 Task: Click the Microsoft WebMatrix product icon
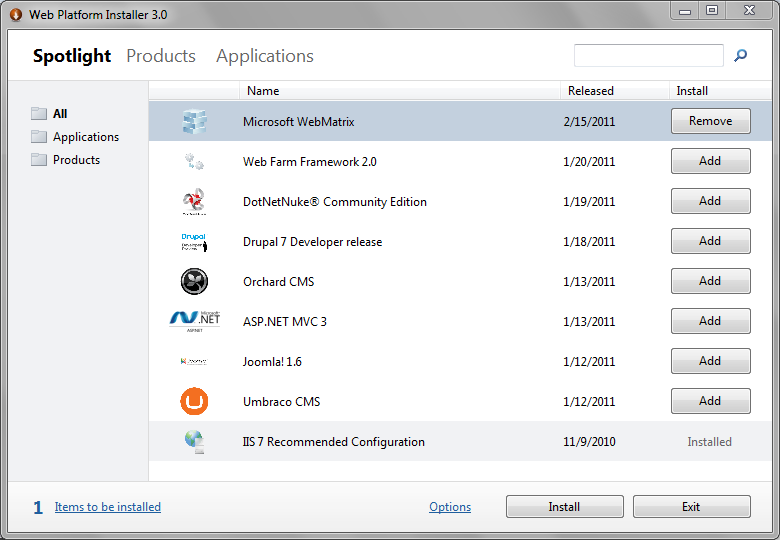194,121
